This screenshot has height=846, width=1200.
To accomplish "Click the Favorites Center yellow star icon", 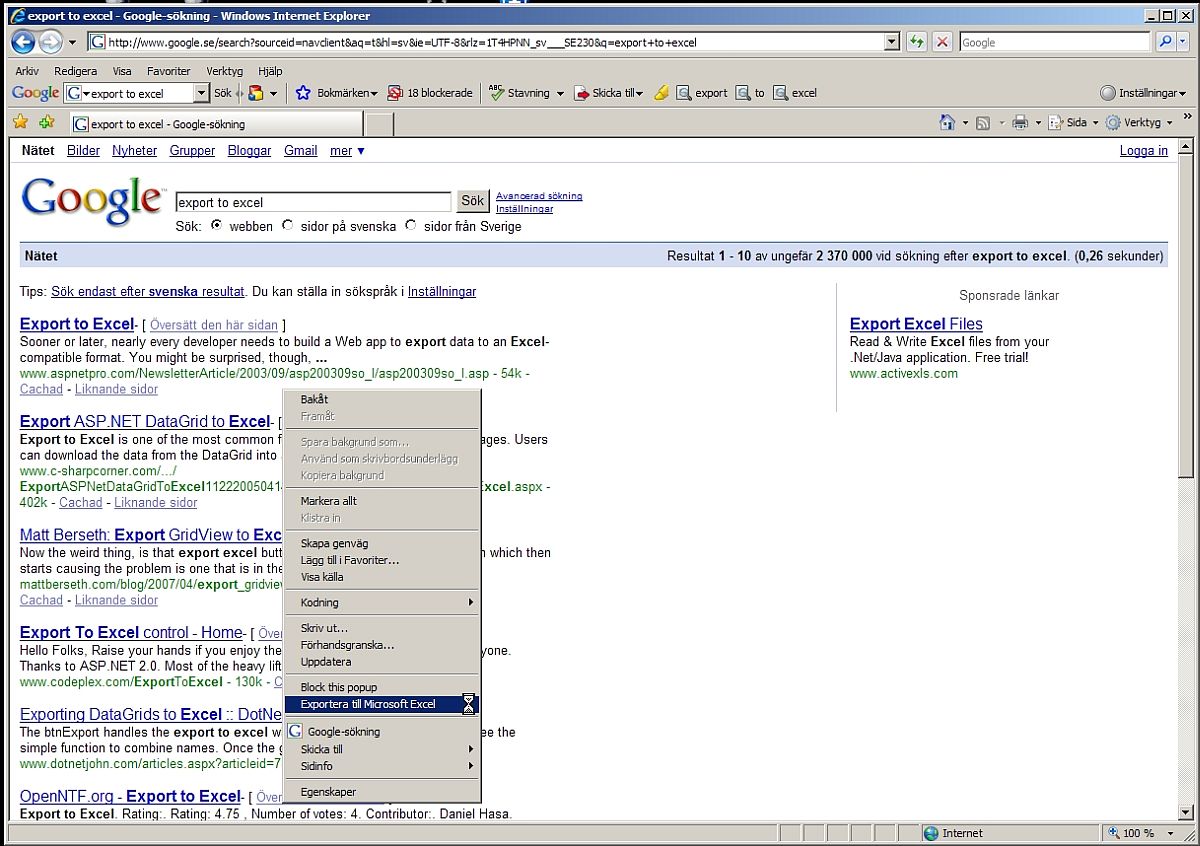I will pyautogui.click(x=20, y=123).
